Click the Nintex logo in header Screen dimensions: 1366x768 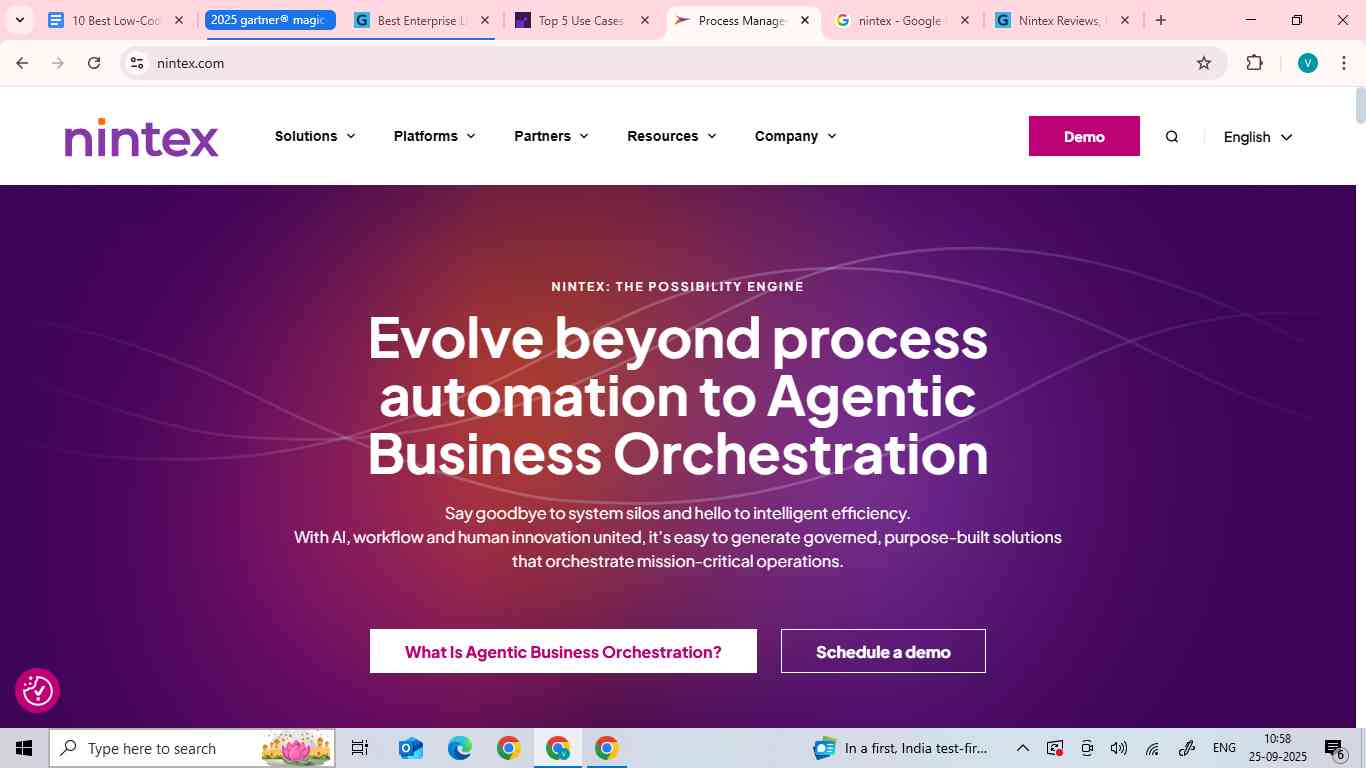click(141, 138)
